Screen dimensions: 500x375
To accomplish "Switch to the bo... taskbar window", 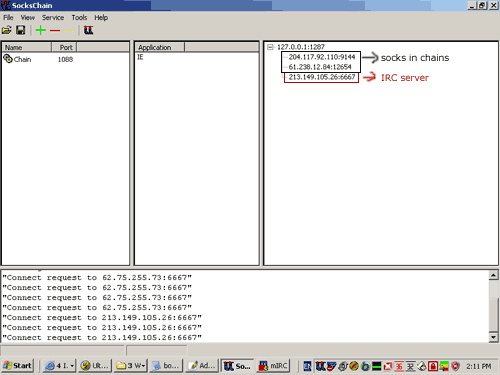I will (x=167, y=366).
